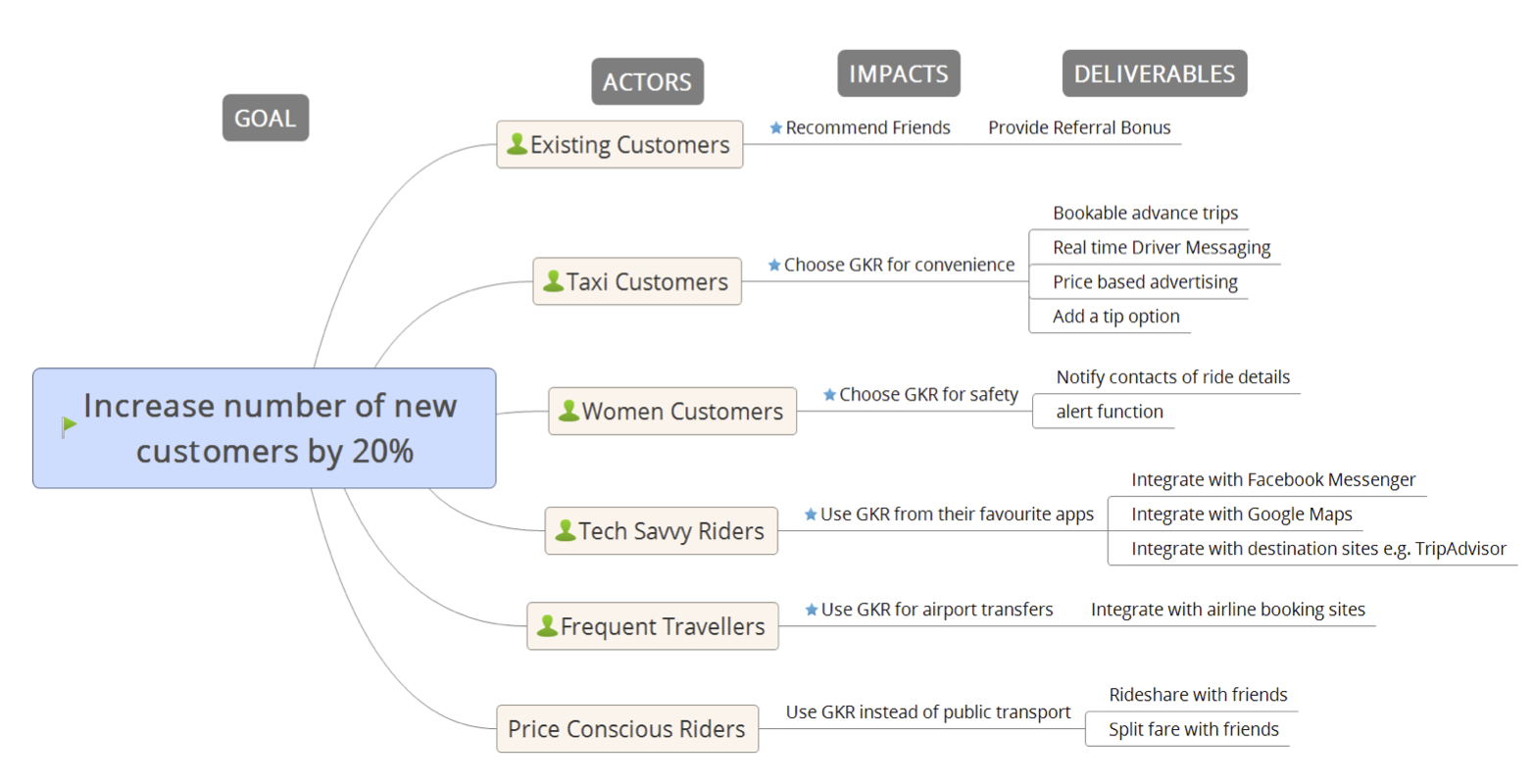Click the green flag icon in goal node
This screenshot has height=784, width=1533.
tap(70, 426)
